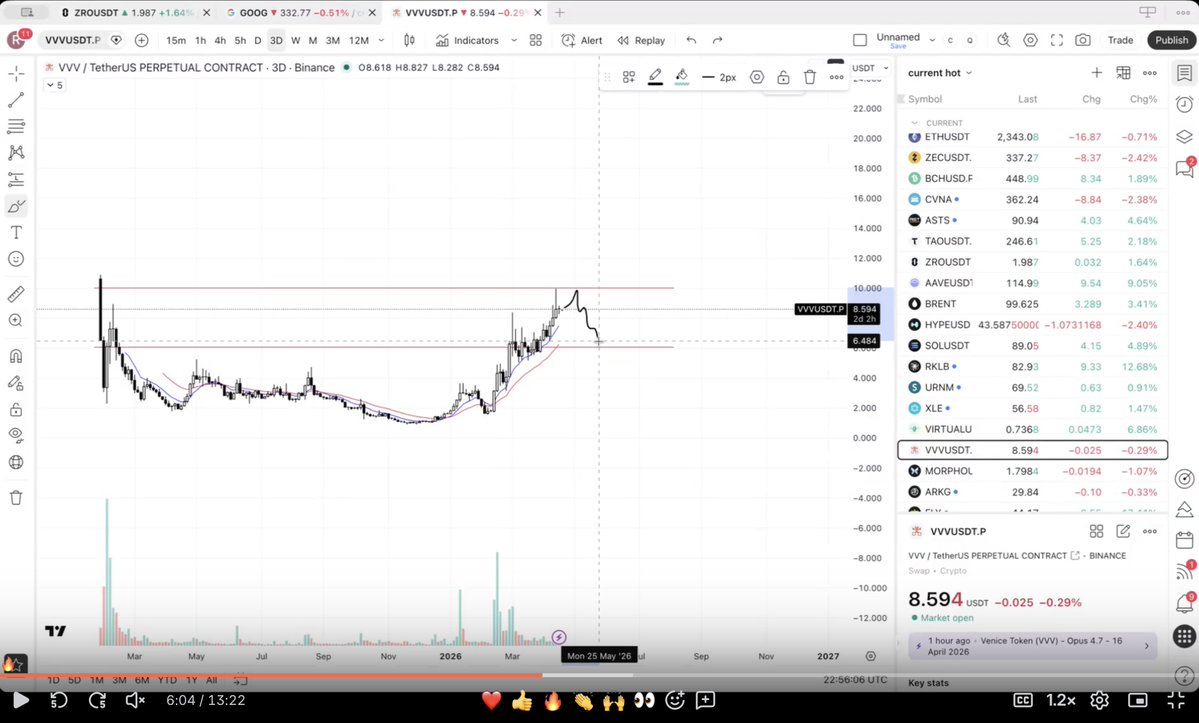Select the 15m timeframe
This screenshot has height=723, width=1199.
[x=176, y=41]
